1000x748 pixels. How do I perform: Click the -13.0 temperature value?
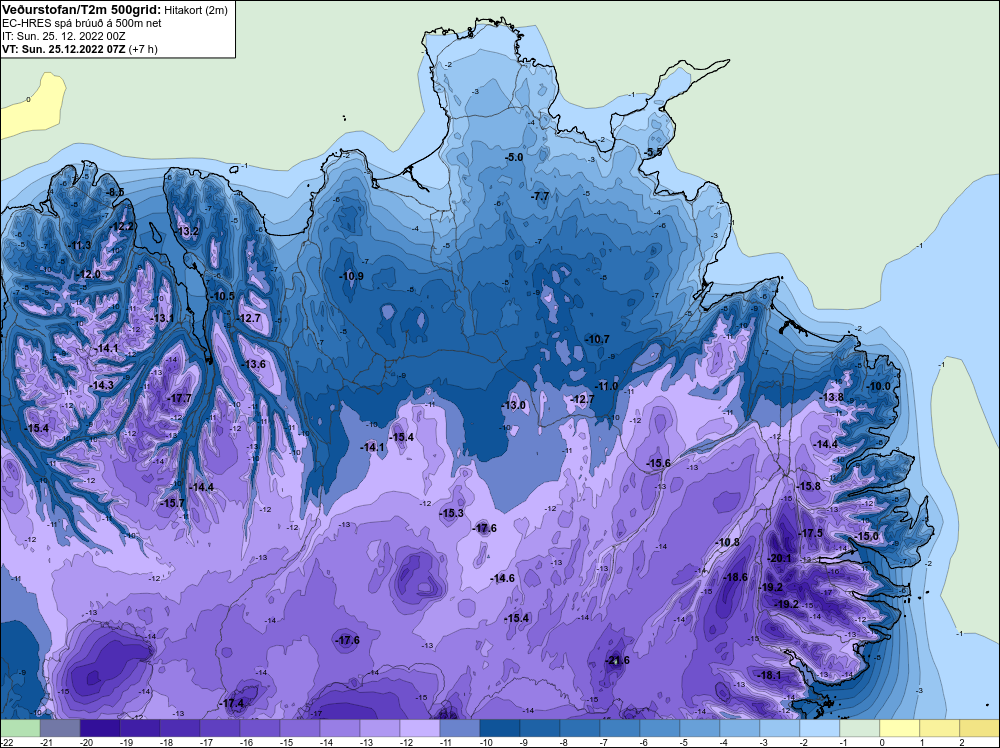click(513, 405)
